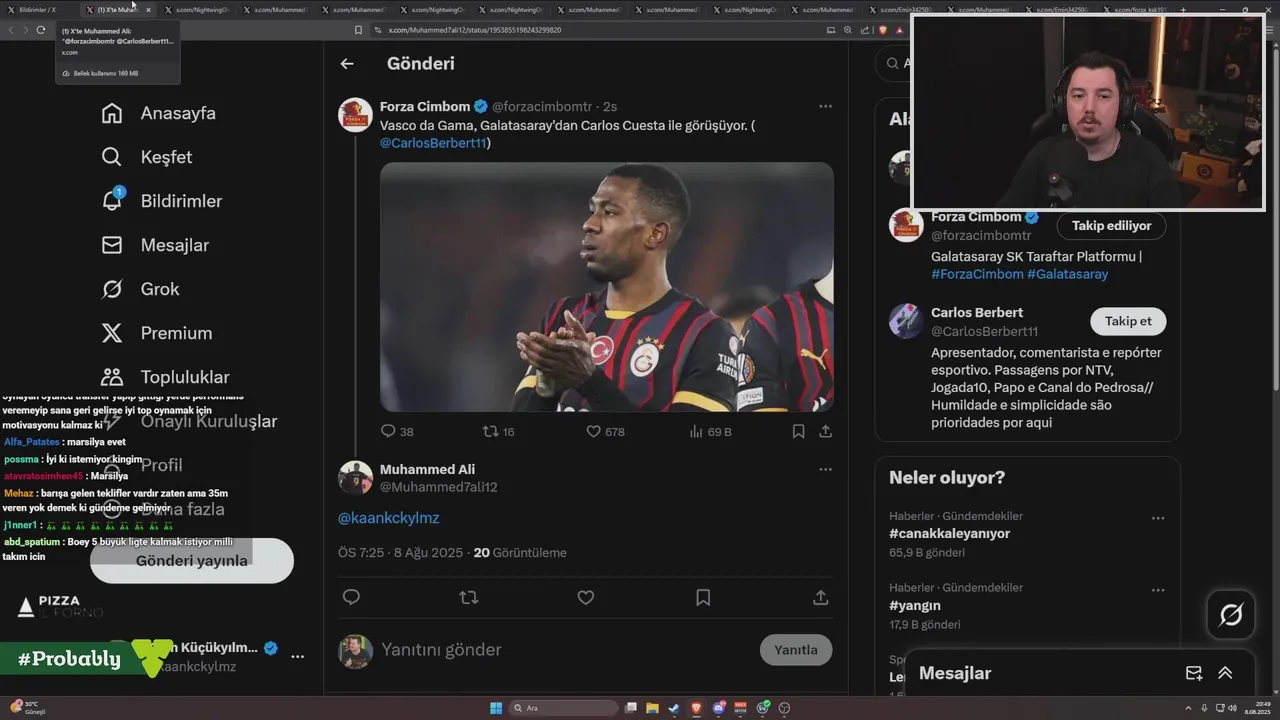
Task: Retweet the Forza Cimbom post showing 16
Action: (498, 431)
